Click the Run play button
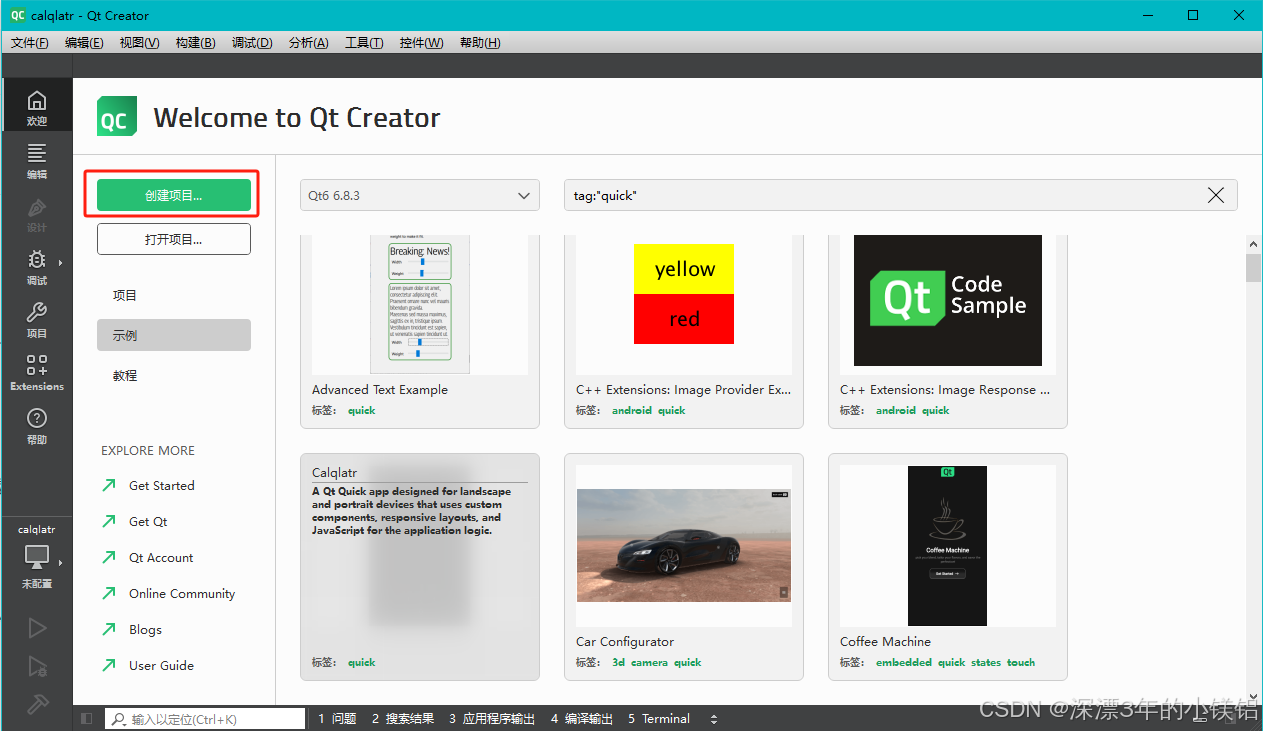 (x=37, y=628)
